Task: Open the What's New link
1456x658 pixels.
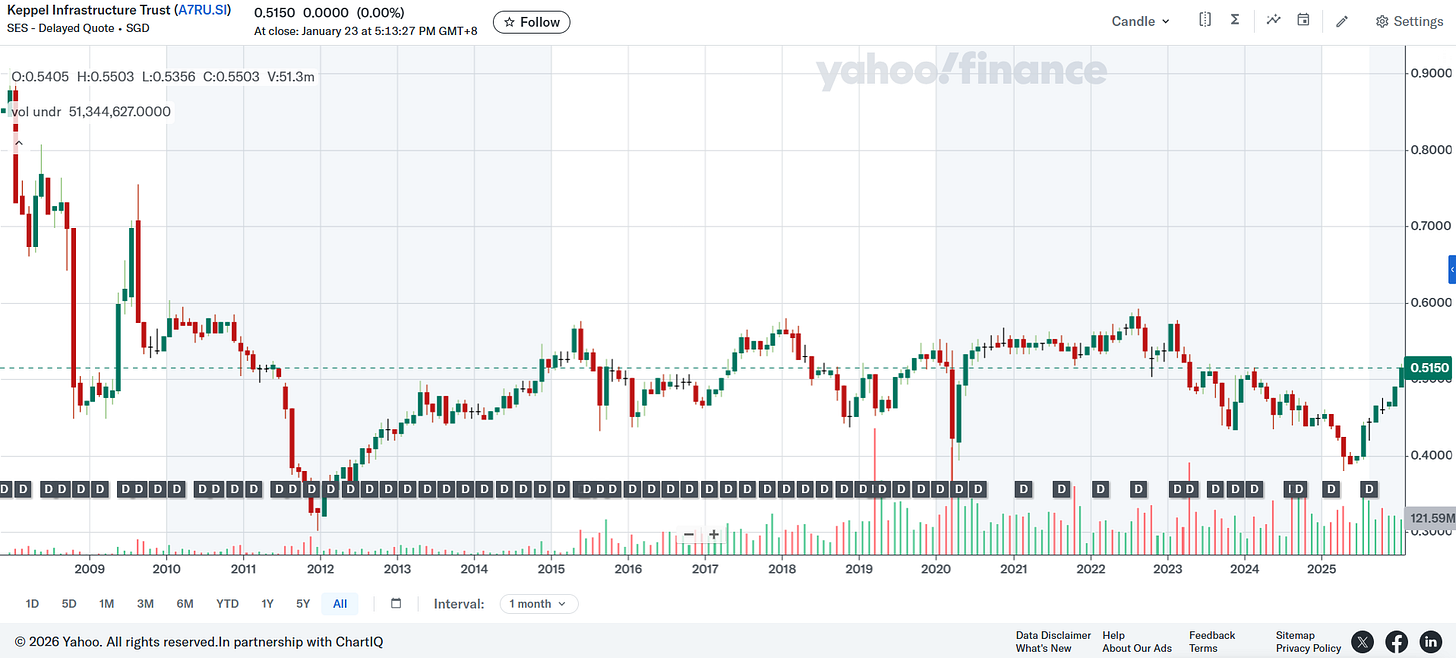Action: [1043, 648]
